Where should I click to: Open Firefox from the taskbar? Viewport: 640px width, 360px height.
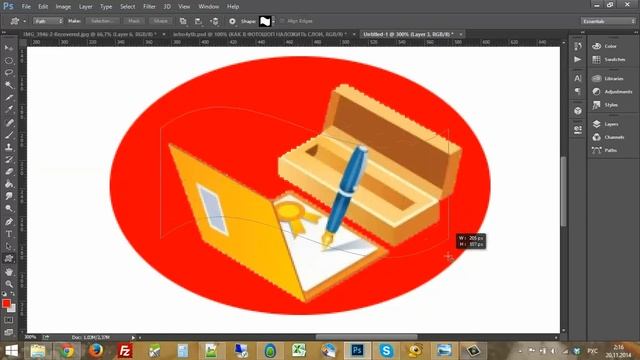tap(96, 351)
